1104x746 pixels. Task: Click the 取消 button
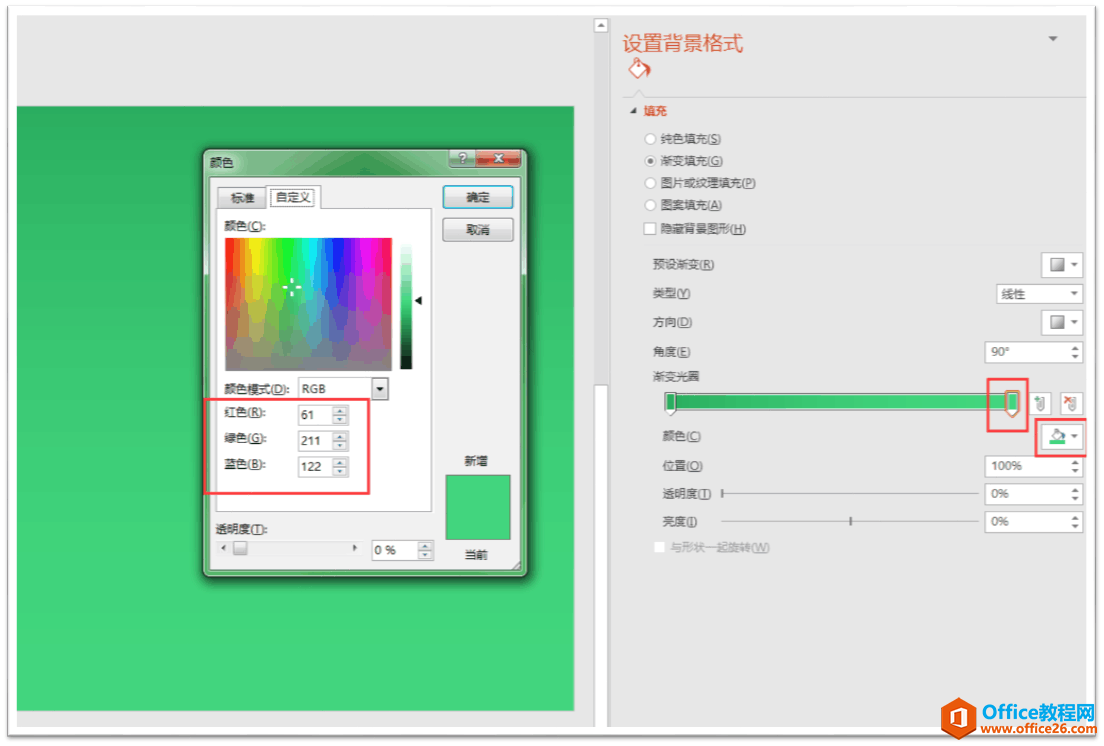(478, 230)
